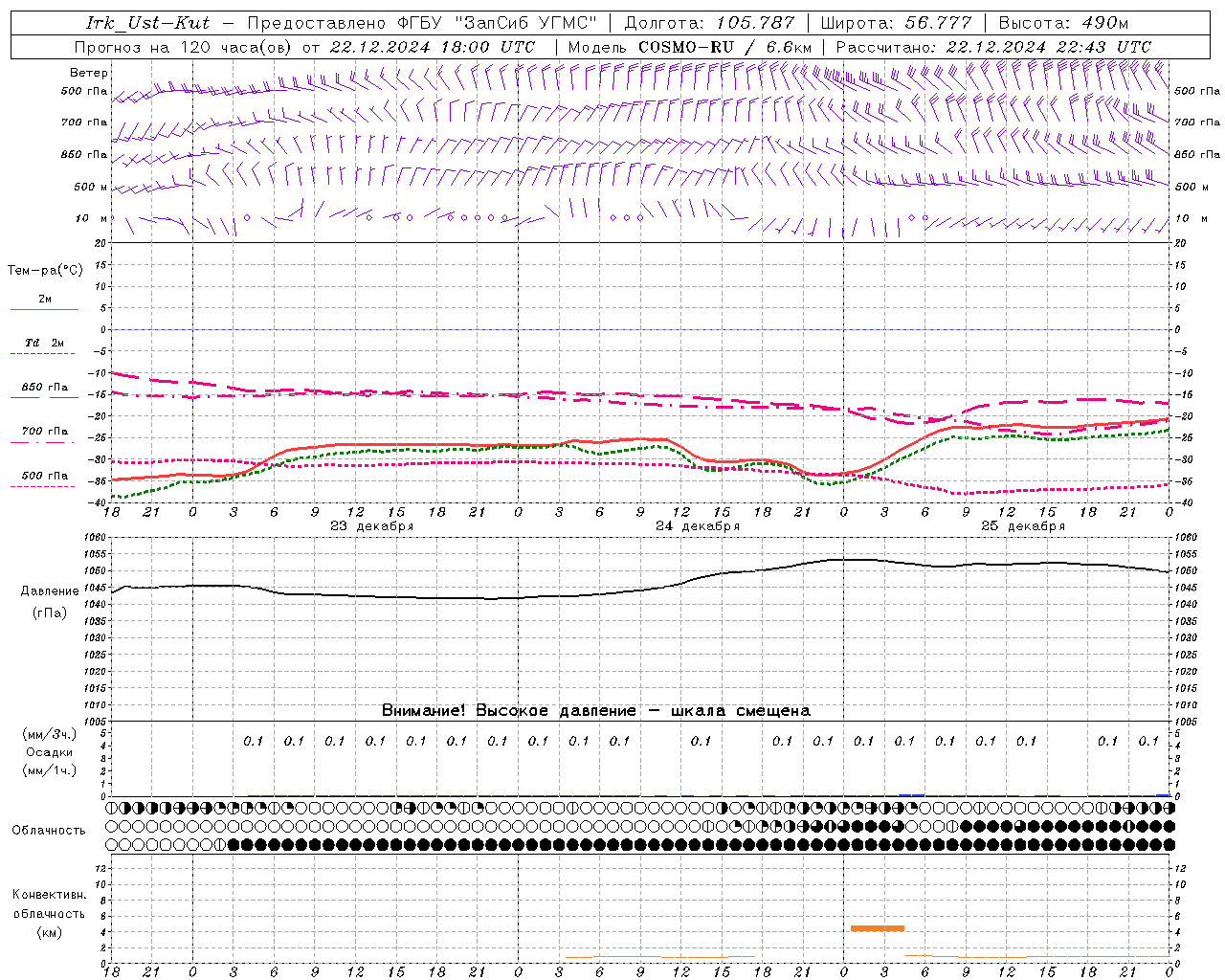Click the Тем-ра(°C) axis label
1225x980 pixels.
[x=45, y=271]
